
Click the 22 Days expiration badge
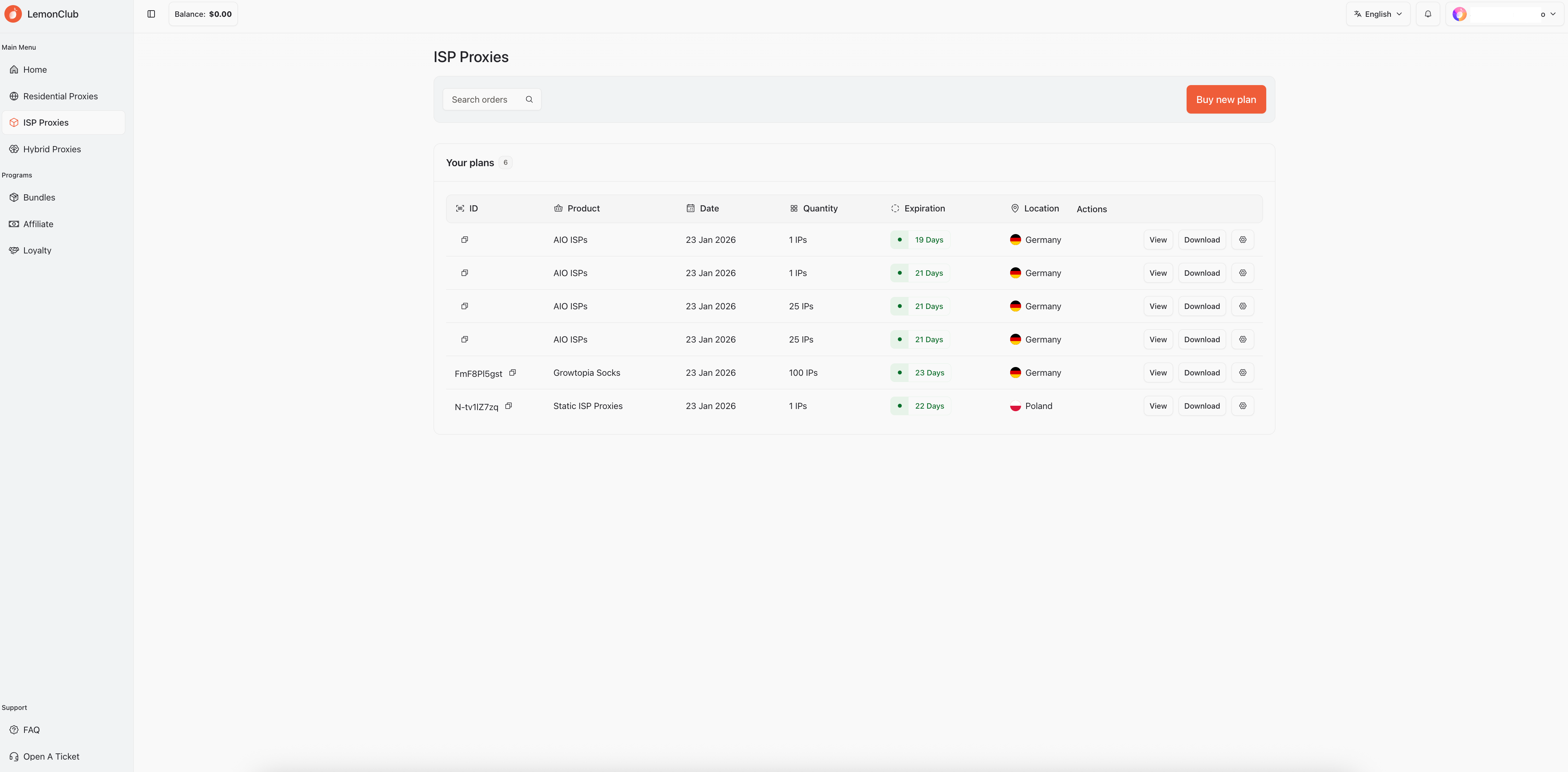click(920, 406)
